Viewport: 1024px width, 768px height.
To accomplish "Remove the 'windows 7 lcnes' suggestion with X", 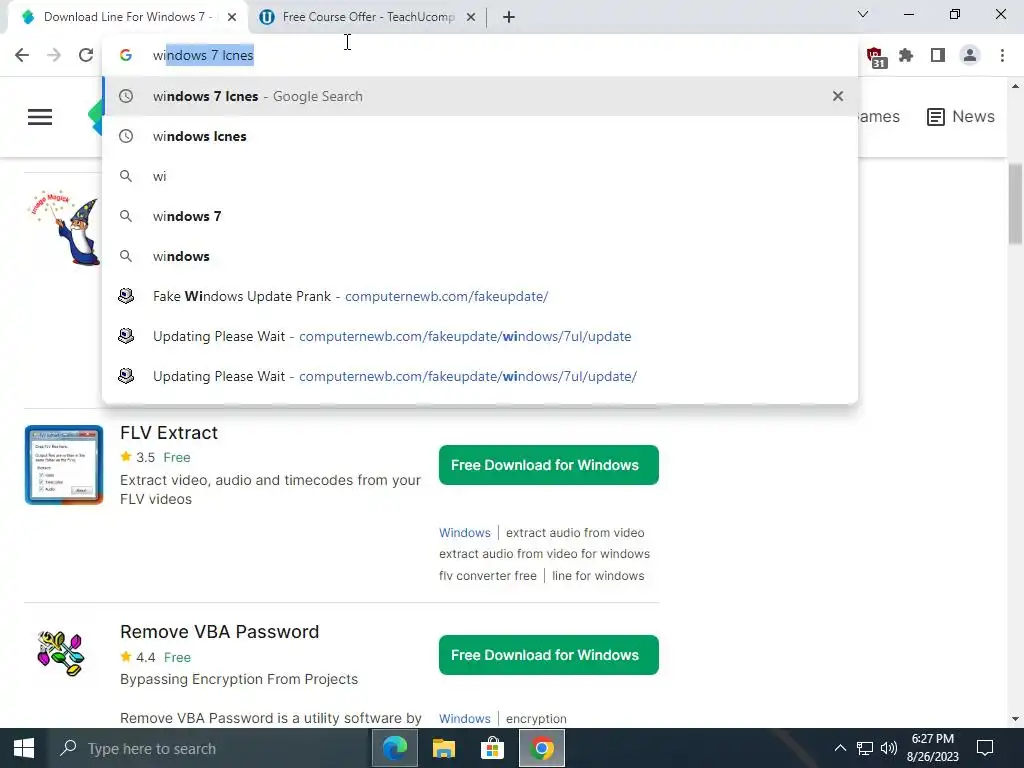I will pos(838,96).
